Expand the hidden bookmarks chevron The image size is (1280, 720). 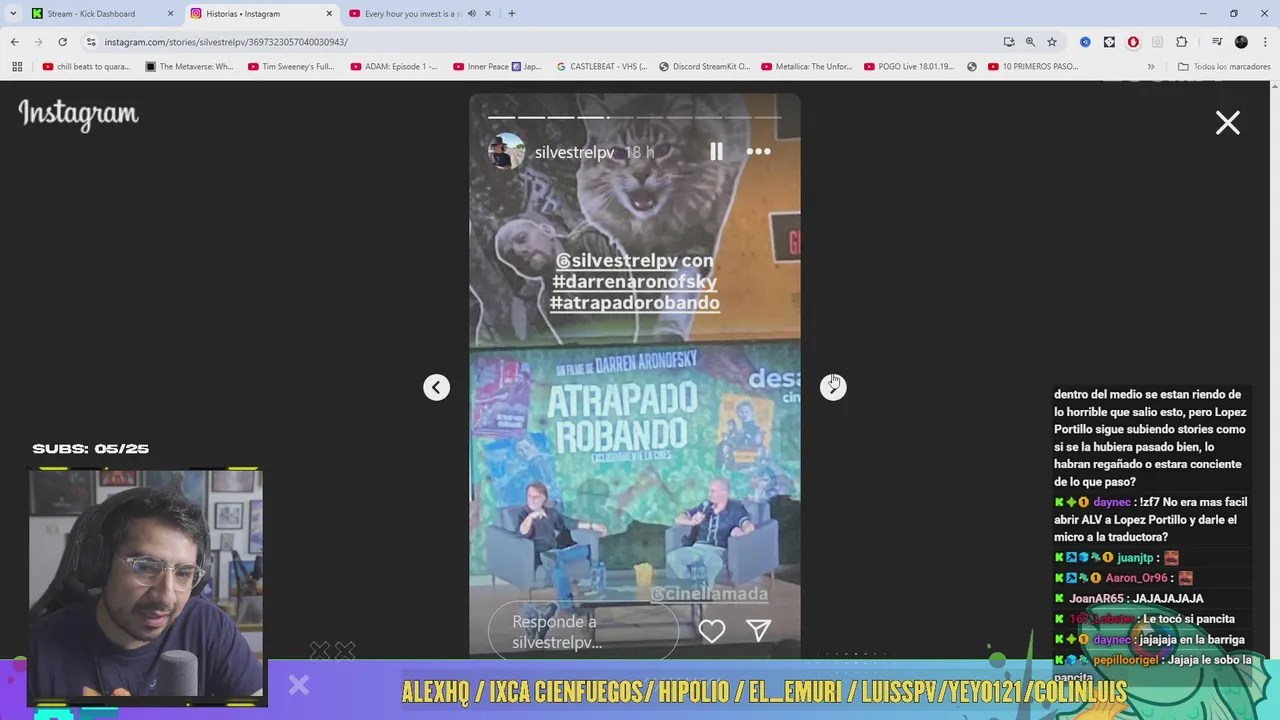coord(1151,67)
